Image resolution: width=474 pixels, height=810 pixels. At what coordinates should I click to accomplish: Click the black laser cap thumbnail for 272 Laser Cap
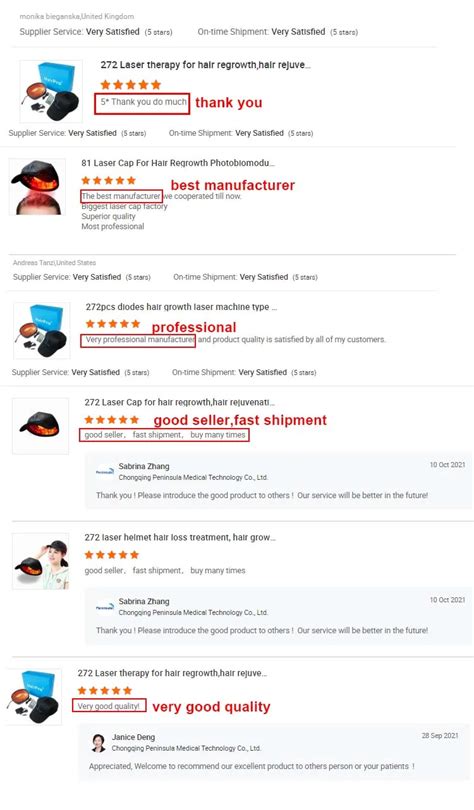click(40, 426)
